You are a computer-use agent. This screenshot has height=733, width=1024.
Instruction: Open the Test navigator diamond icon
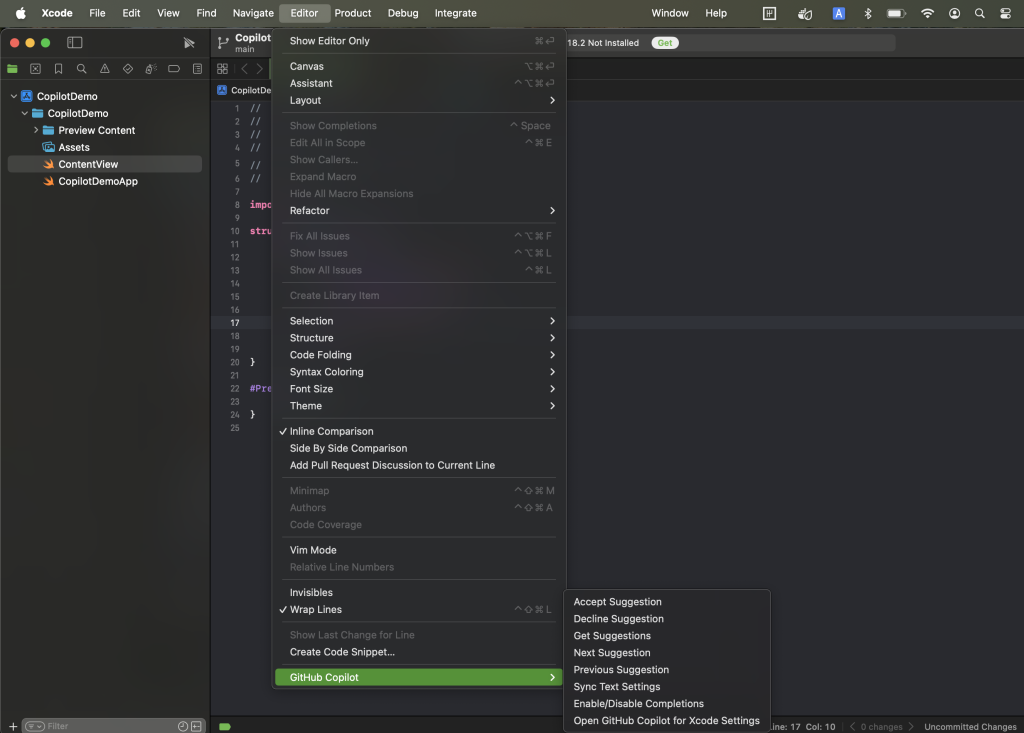[127, 69]
